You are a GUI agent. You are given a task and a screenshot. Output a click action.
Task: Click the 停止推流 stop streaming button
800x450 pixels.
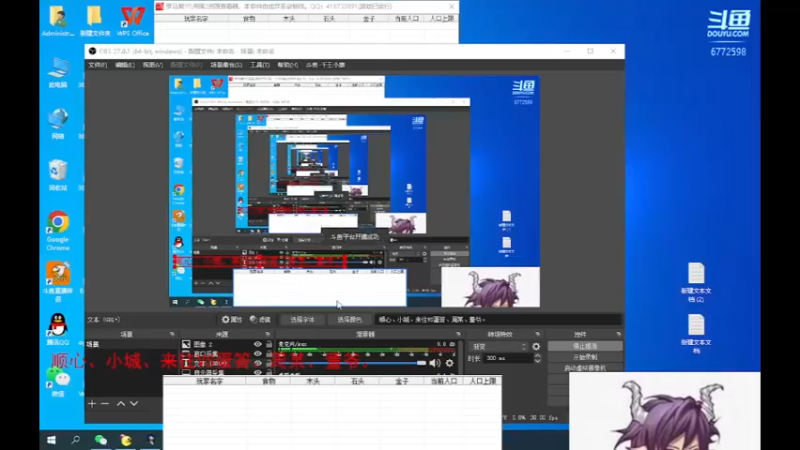[585, 346]
